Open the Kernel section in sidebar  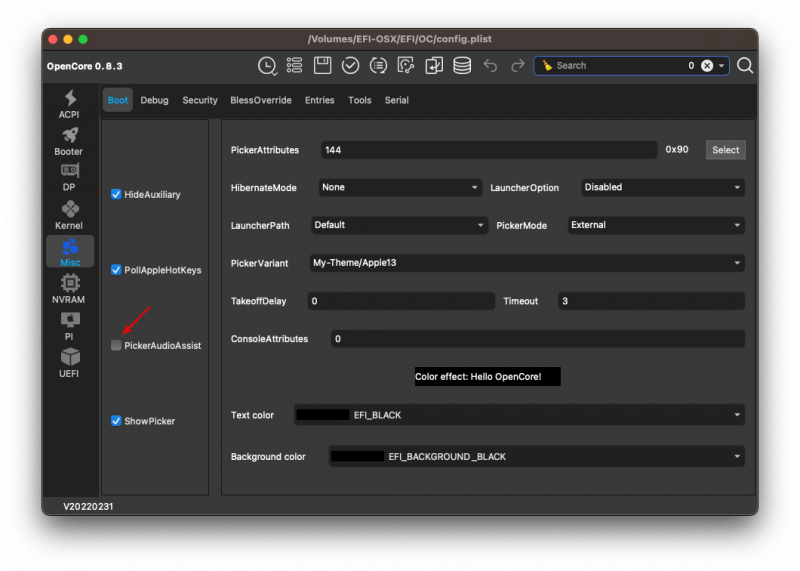pos(69,215)
